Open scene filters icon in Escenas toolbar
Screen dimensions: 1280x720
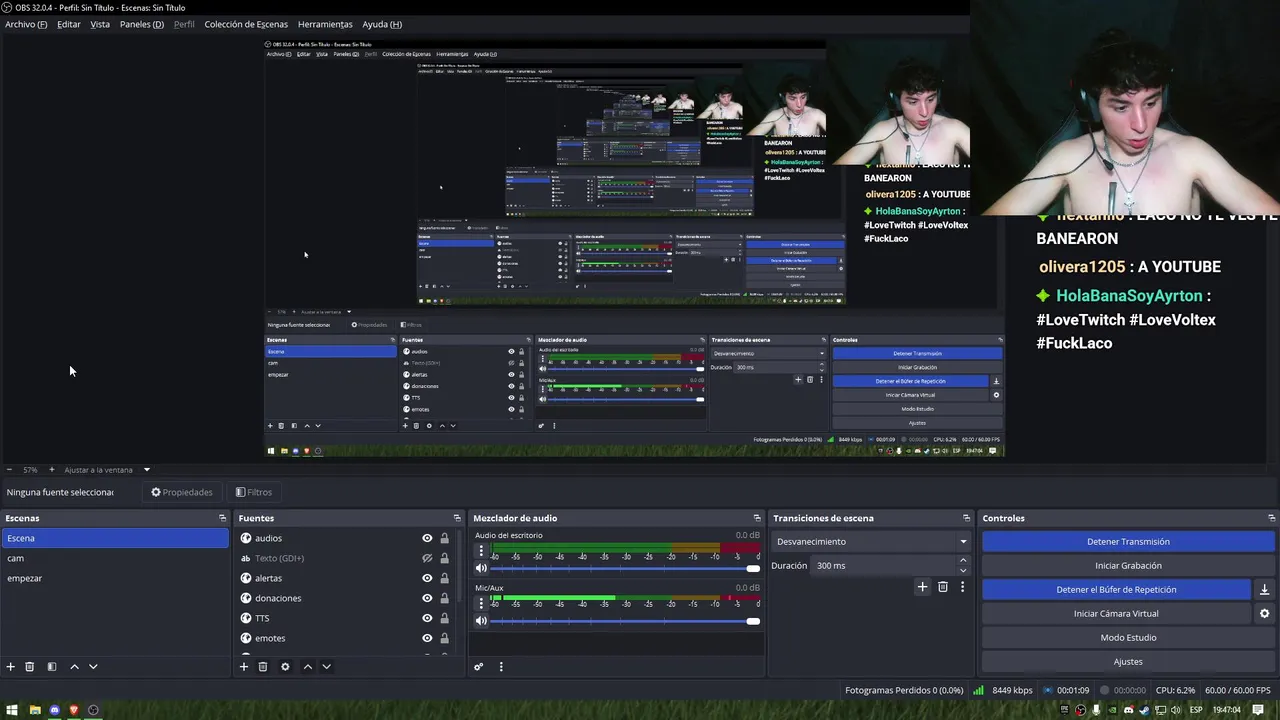[52, 667]
